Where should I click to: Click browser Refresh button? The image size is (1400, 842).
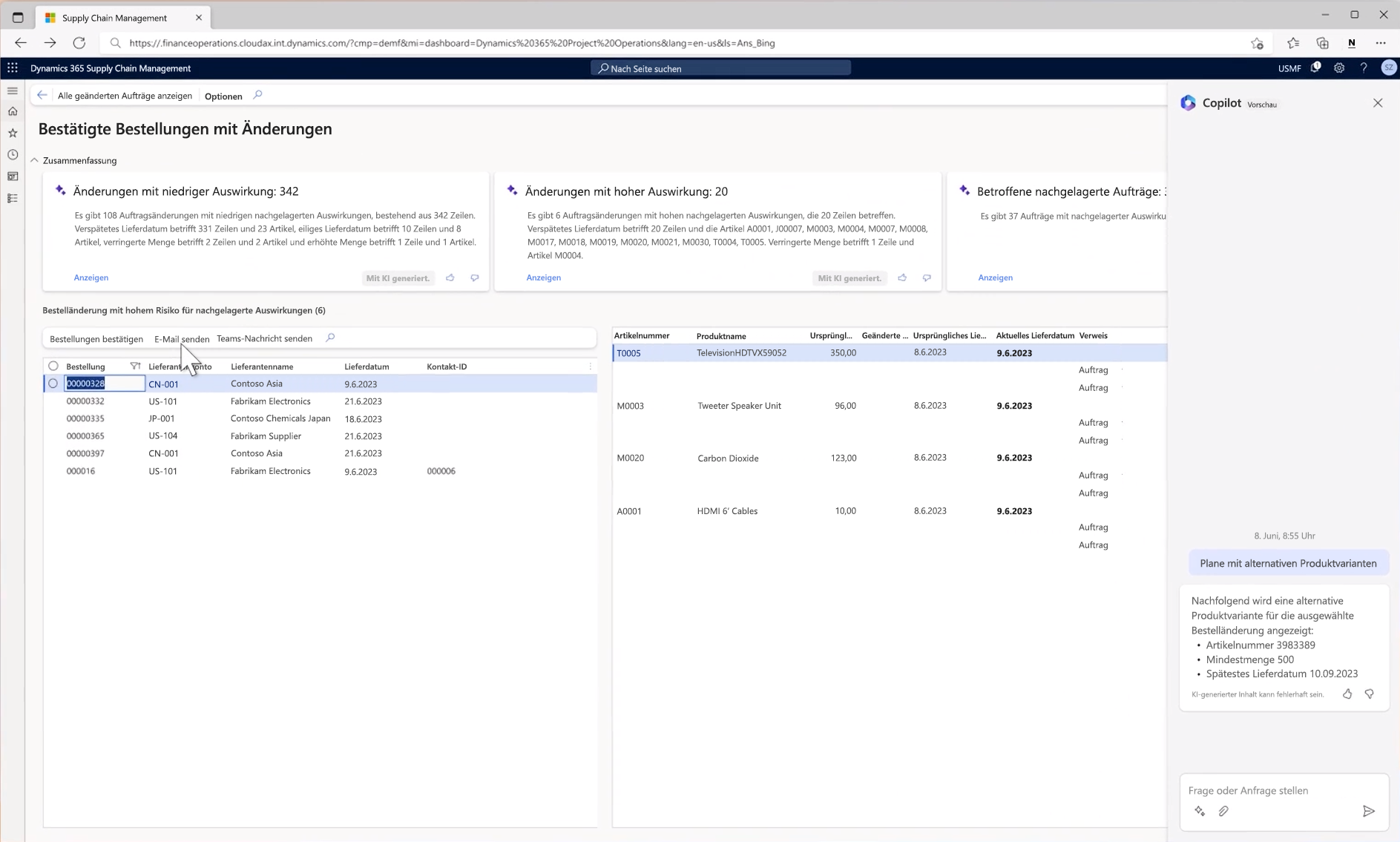pos(79,43)
